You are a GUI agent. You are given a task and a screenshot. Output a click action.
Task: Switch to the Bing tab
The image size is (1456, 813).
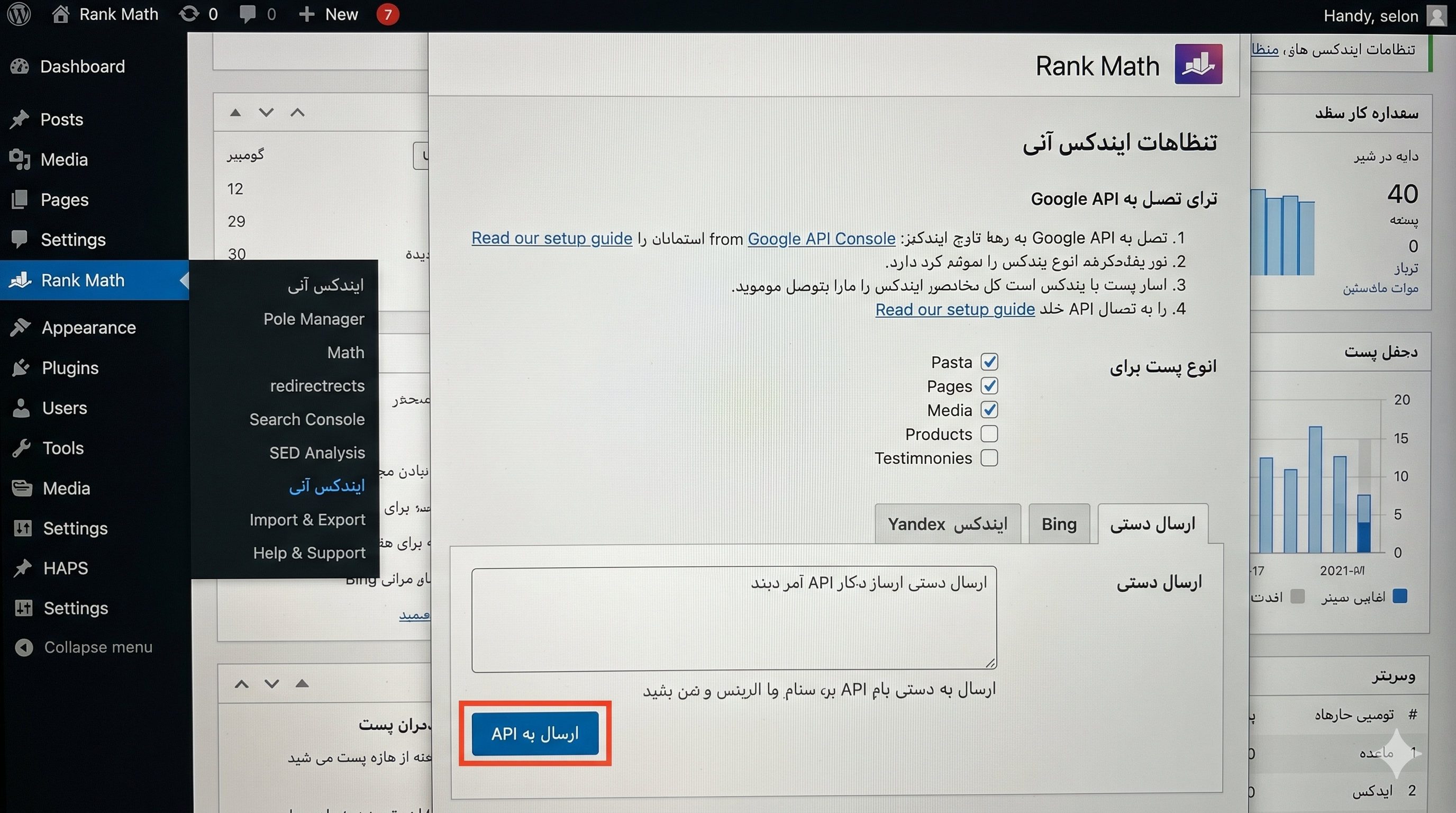tap(1059, 524)
